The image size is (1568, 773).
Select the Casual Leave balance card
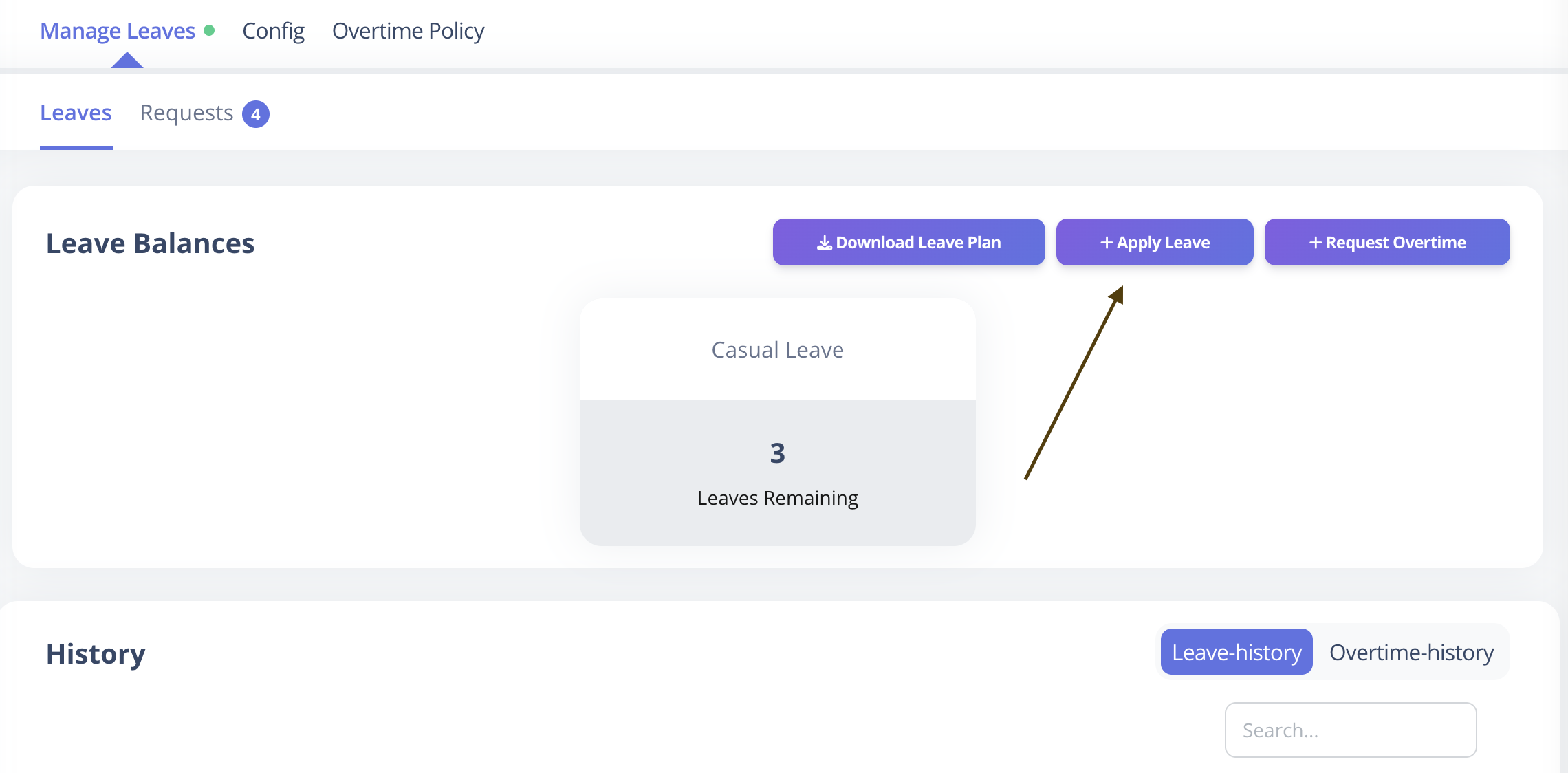[778, 422]
